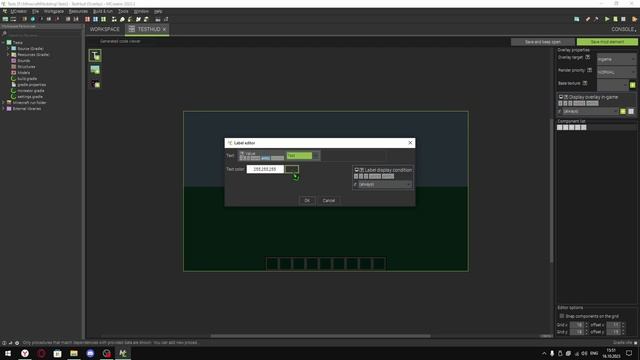Close the TESTHUD tab
Viewport: 640px width, 360px height.
point(164,29)
